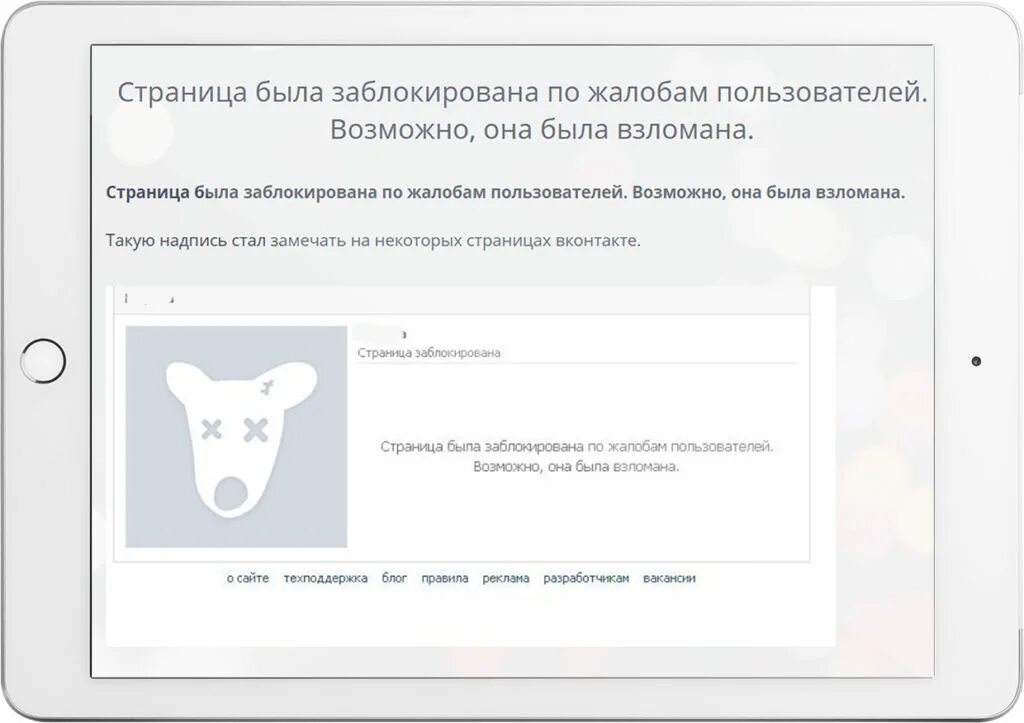This screenshot has width=1024, height=723.
Task: Click the crossed-out eyes on the dog icon
Action: click(x=237, y=430)
